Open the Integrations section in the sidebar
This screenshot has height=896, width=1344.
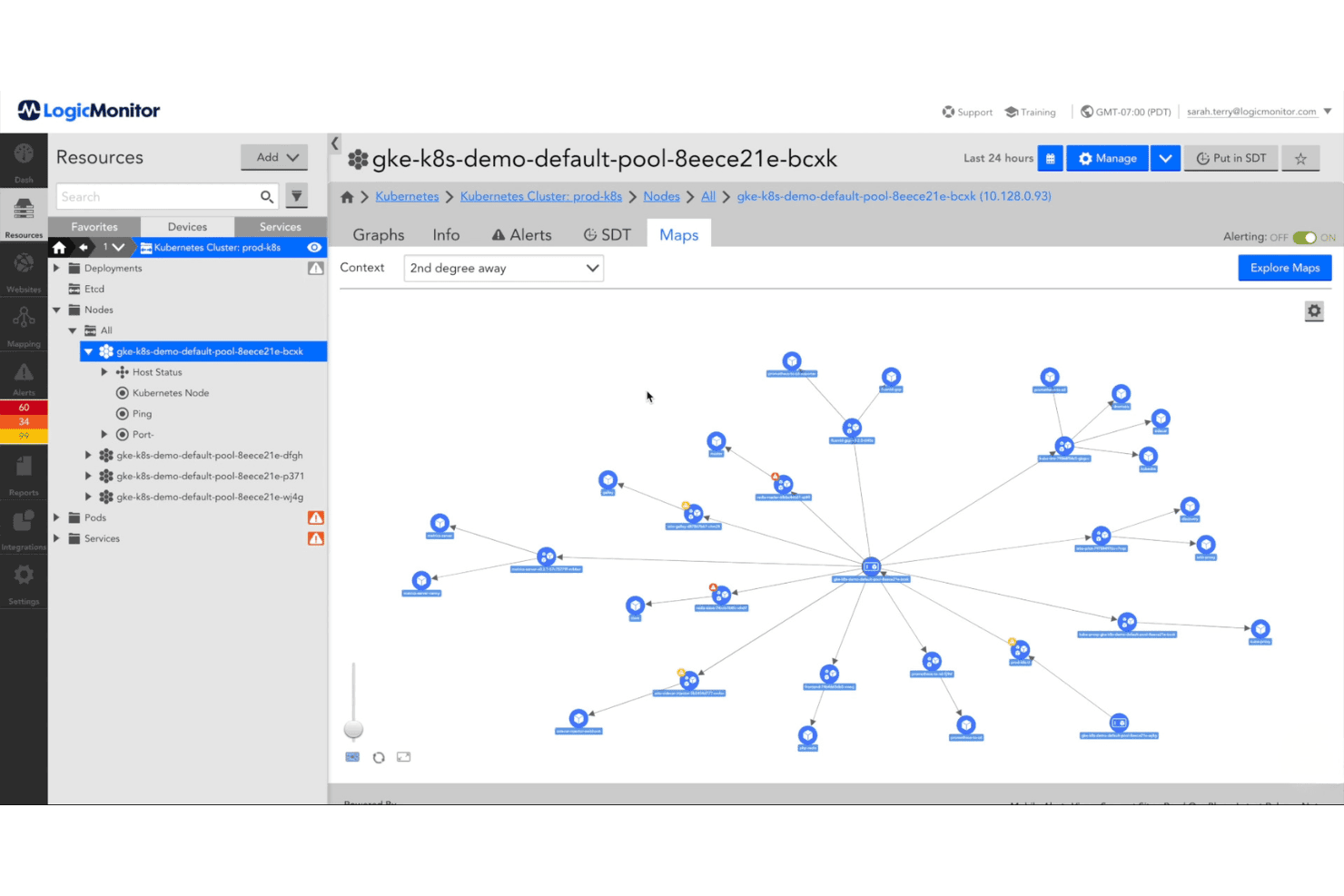[x=24, y=527]
